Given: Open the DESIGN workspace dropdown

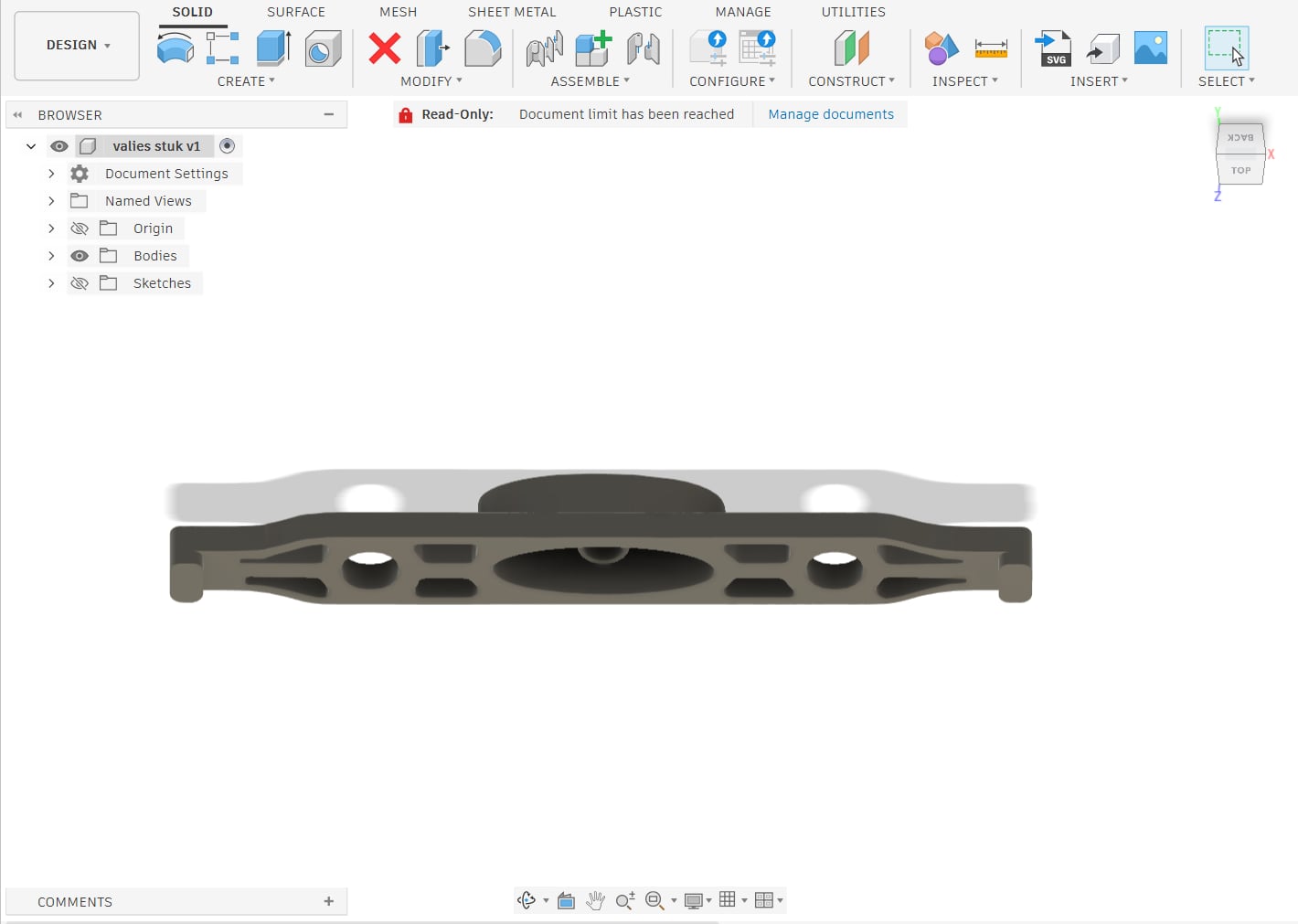Looking at the screenshot, I should pyautogui.click(x=78, y=46).
